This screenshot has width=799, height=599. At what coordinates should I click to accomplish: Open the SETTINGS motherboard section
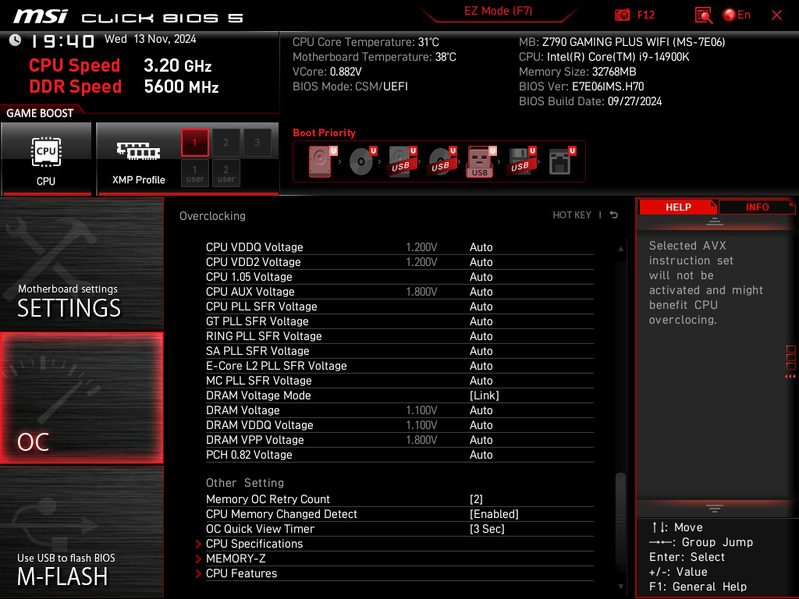tap(82, 263)
